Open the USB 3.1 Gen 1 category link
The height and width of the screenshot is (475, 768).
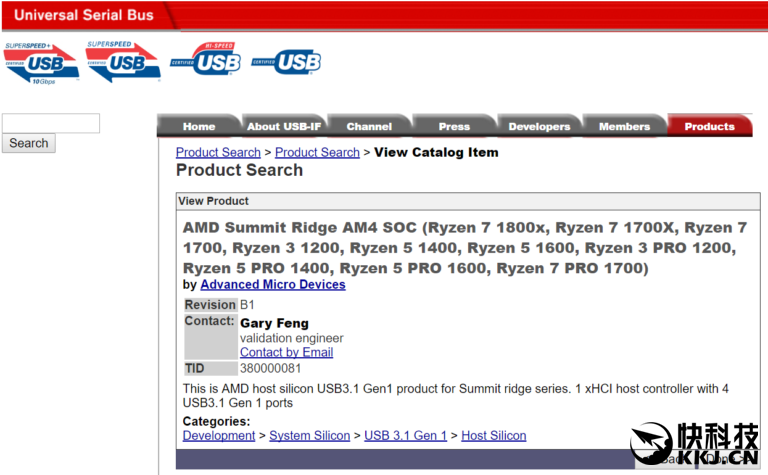(x=405, y=435)
